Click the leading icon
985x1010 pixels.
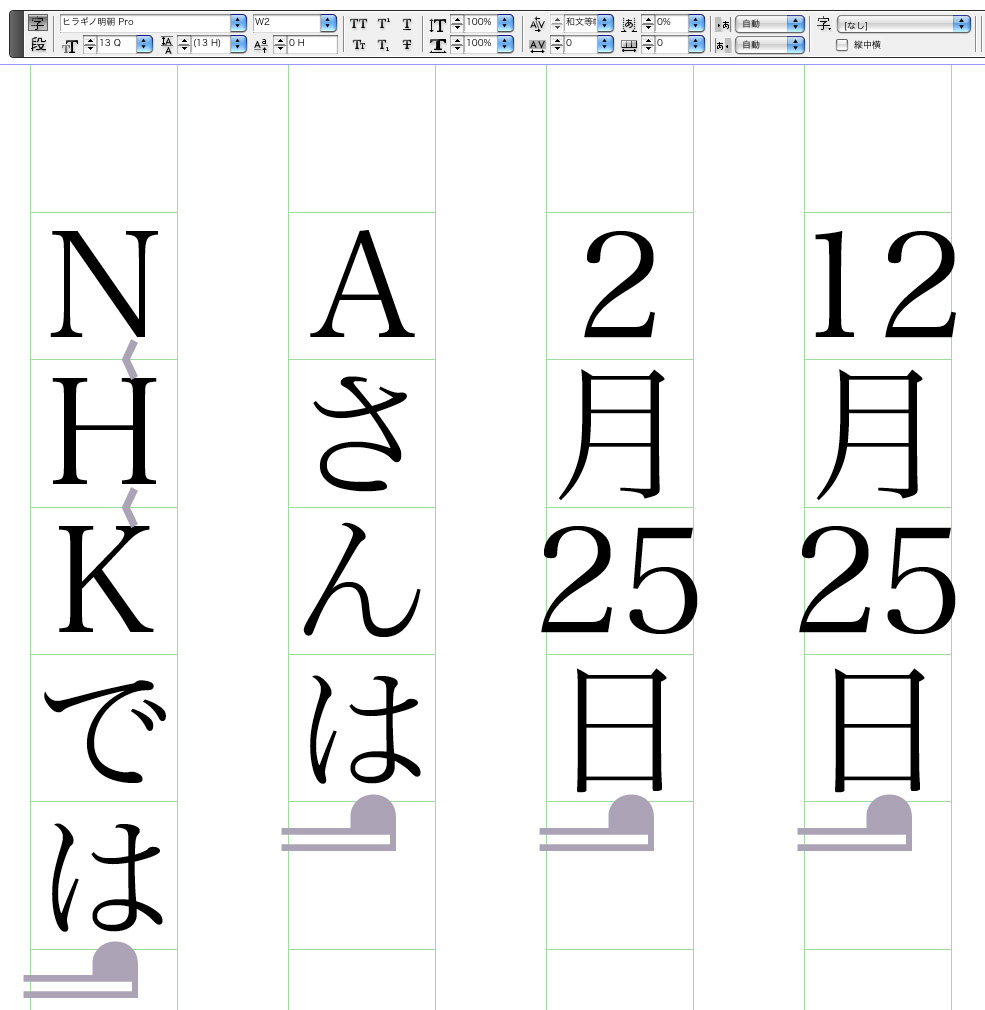[167, 44]
